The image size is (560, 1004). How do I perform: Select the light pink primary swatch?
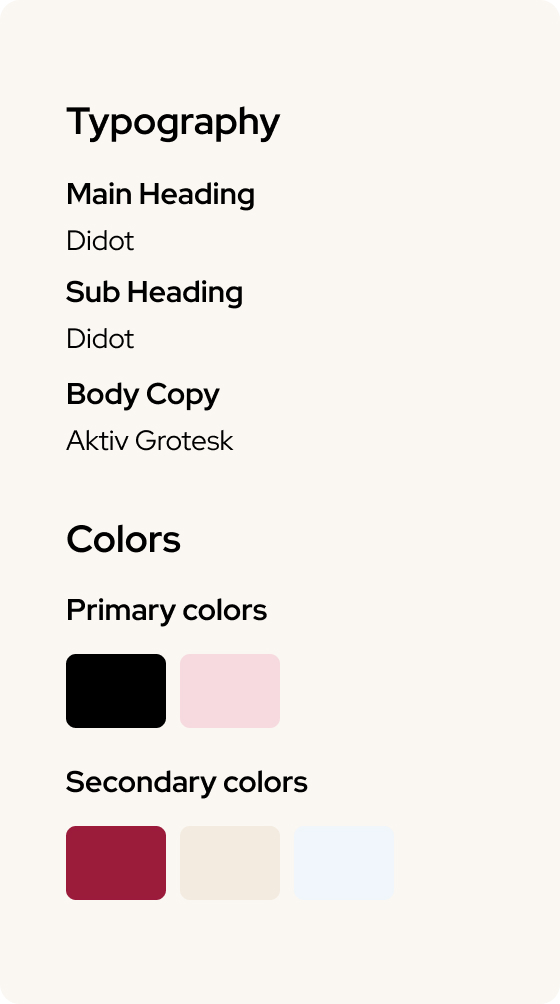[230, 691]
